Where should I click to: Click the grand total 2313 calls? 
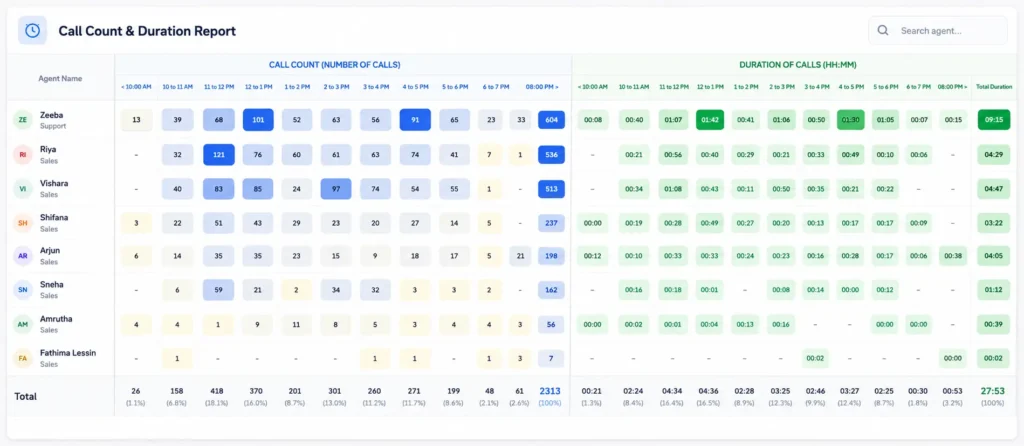[550, 390]
